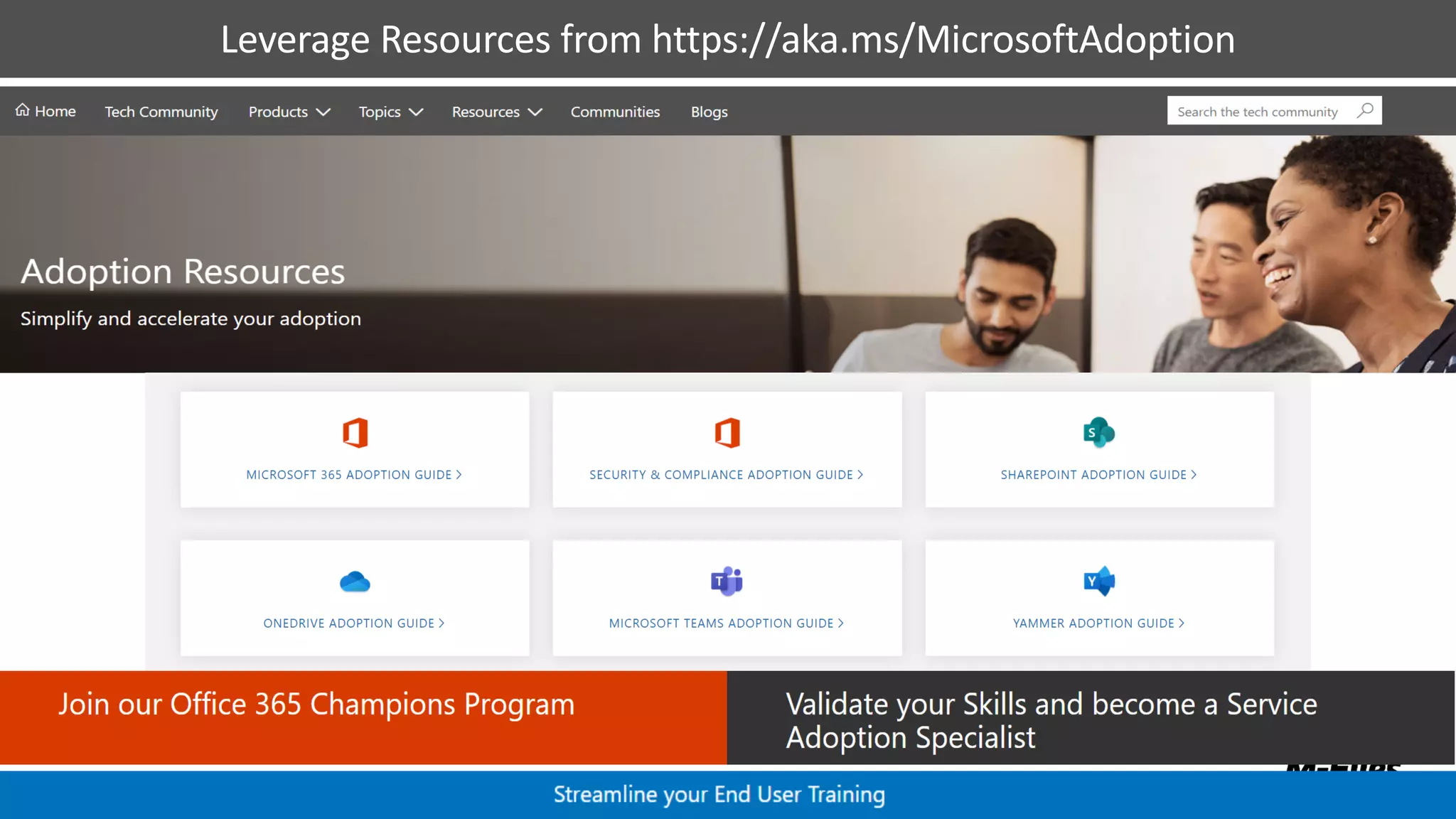This screenshot has width=1456, height=819.
Task: Open Tech Community in the nav bar
Action: click(161, 112)
